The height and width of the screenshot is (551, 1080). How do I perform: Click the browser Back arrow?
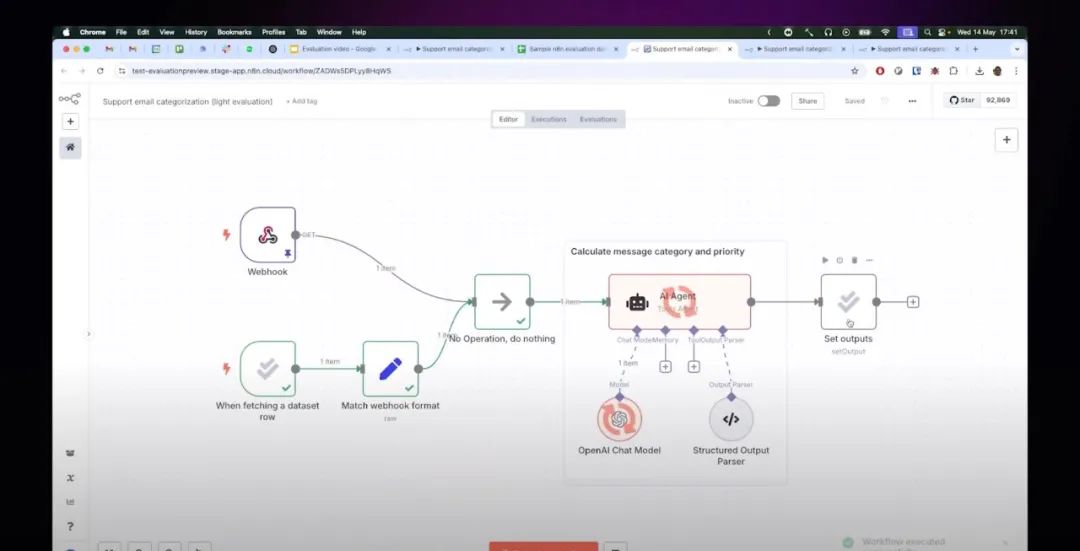(64, 71)
